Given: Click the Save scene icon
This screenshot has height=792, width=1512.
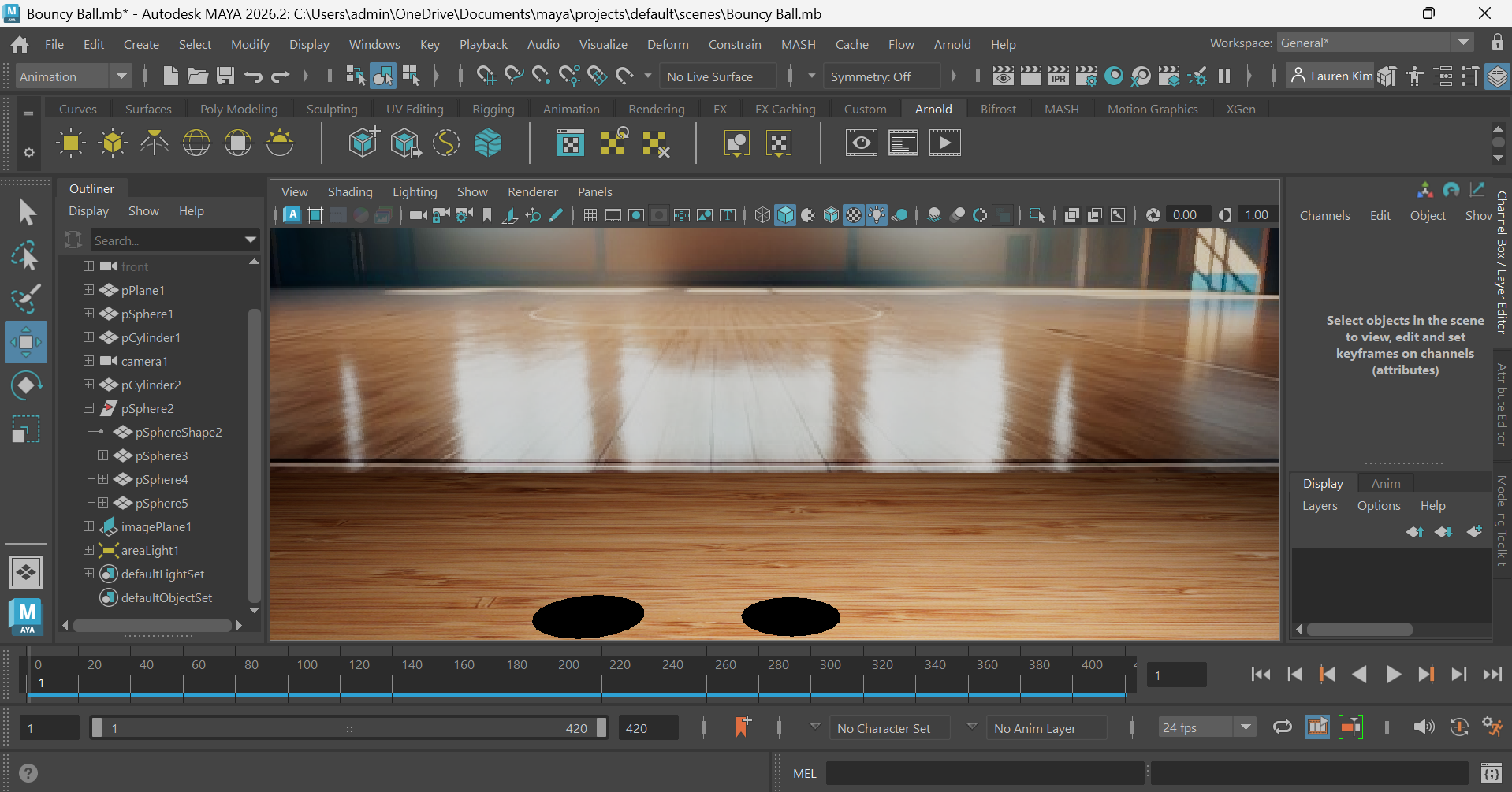Looking at the screenshot, I should point(225,76).
